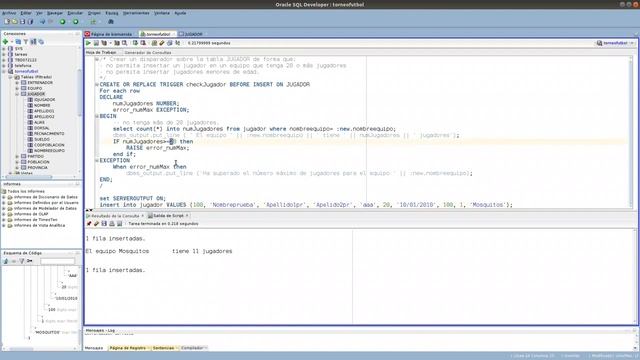This screenshot has width=640, height=360.
Task: Select the Salida de Script tab
Action: pos(168,216)
